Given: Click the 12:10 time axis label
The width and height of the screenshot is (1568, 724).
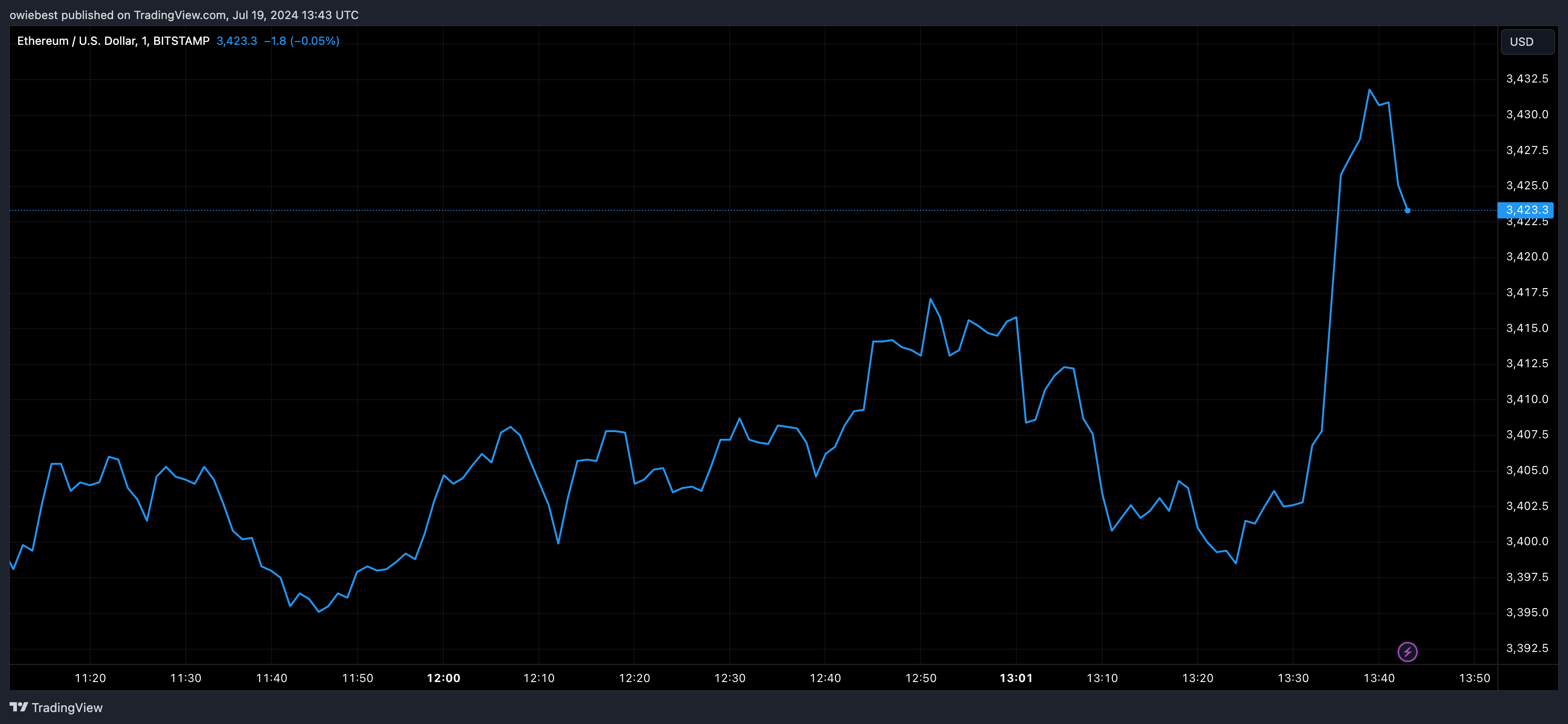Looking at the screenshot, I should point(539,678).
